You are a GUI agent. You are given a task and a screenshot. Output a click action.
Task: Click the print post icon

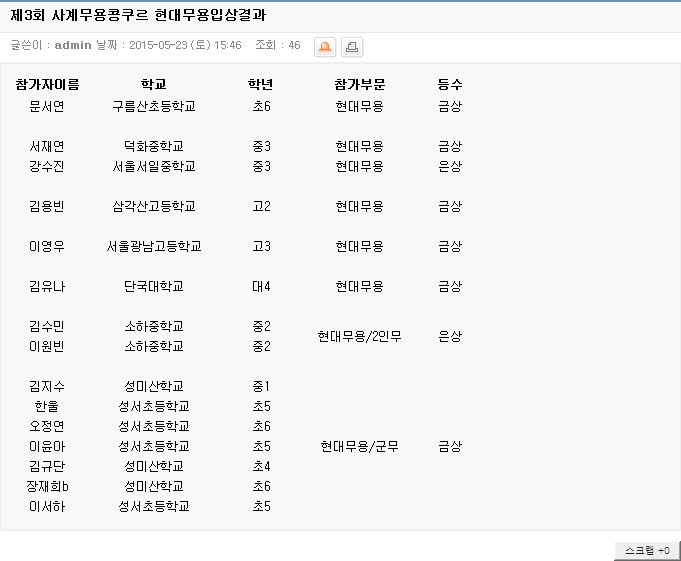pyautogui.click(x=352, y=47)
